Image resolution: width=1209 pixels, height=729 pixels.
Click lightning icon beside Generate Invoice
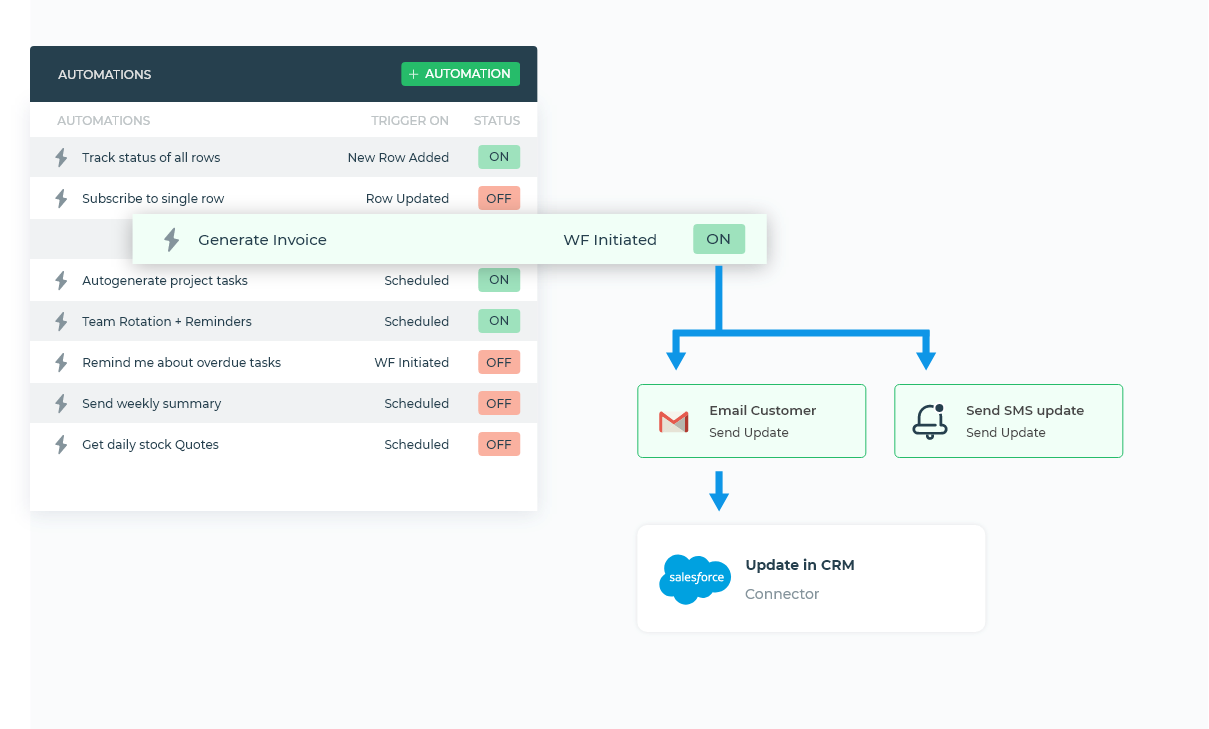171,240
